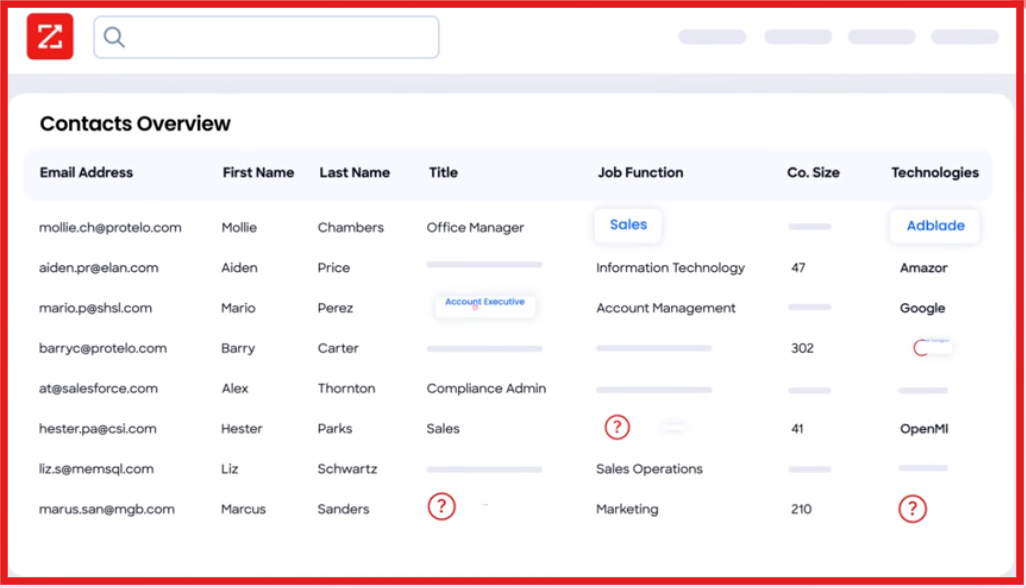Click the Title column header
This screenshot has width=1026, height=588.
[x=443, y=173]
